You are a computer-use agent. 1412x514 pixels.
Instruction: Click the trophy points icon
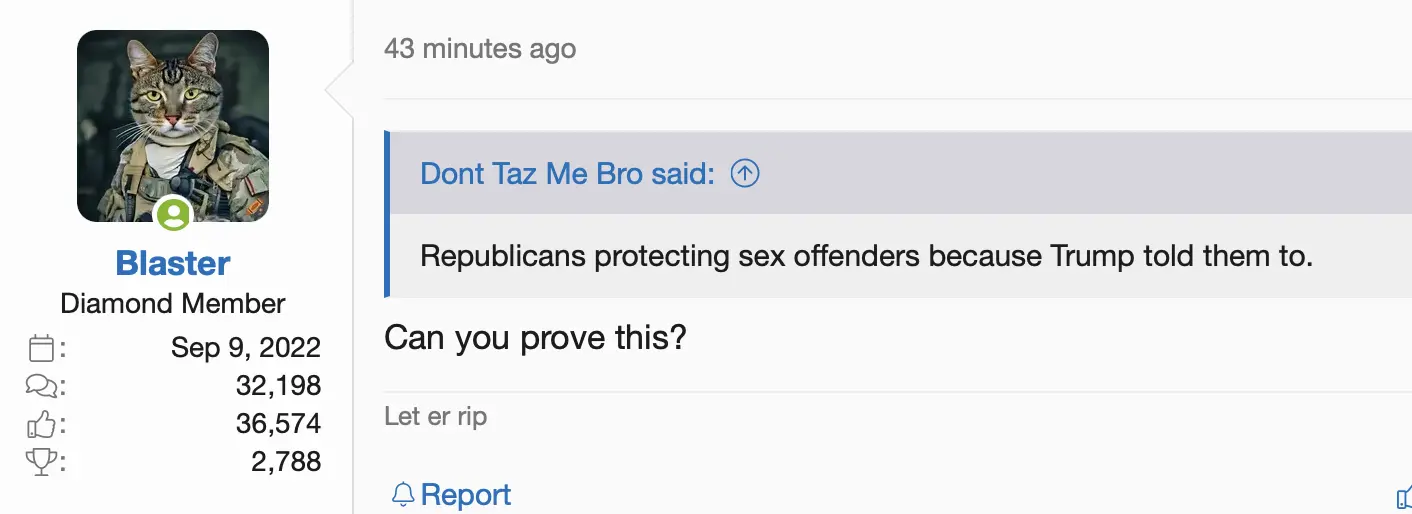click(41, 462)
